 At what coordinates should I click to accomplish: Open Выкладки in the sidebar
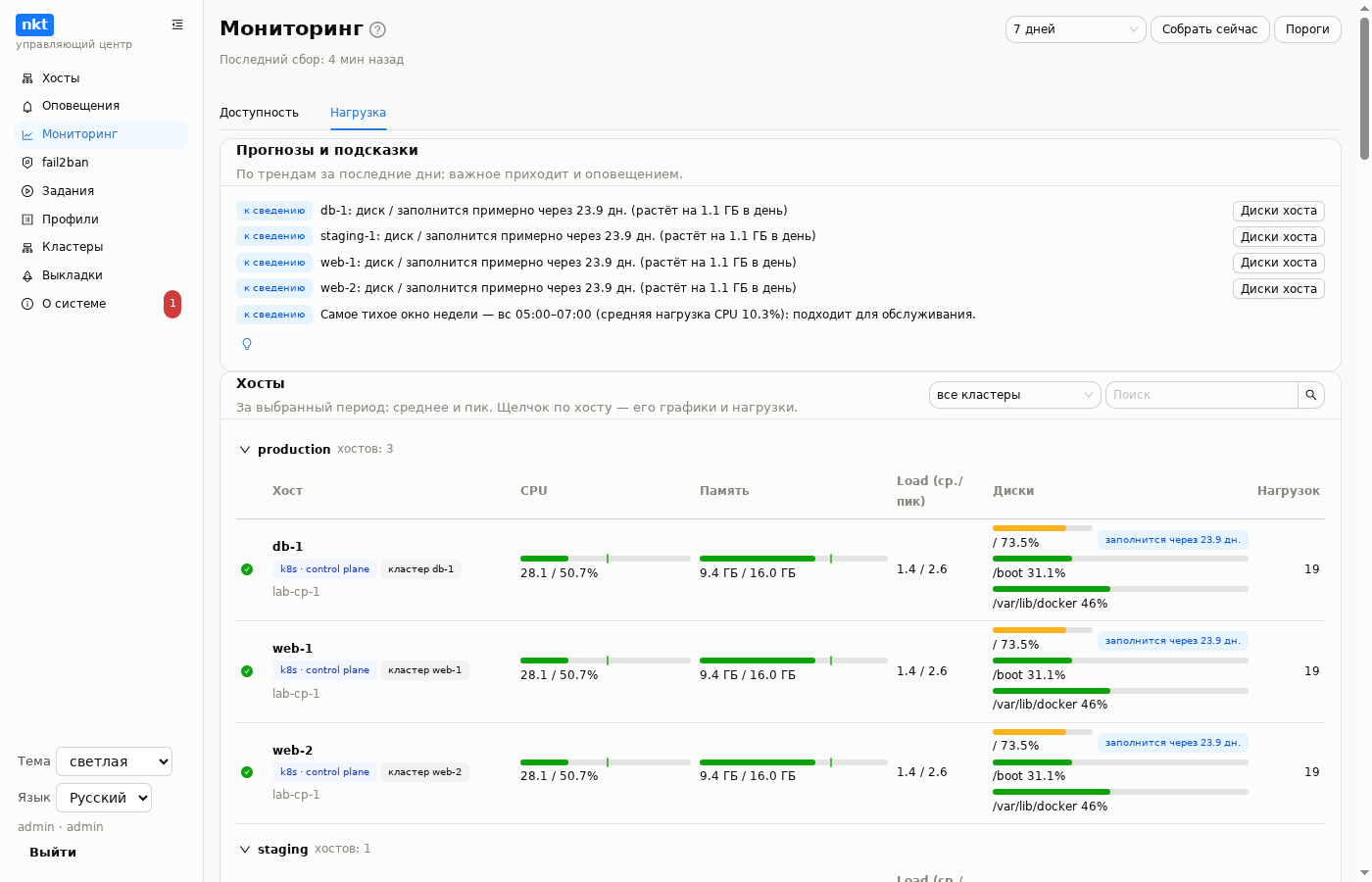[101, 275]
